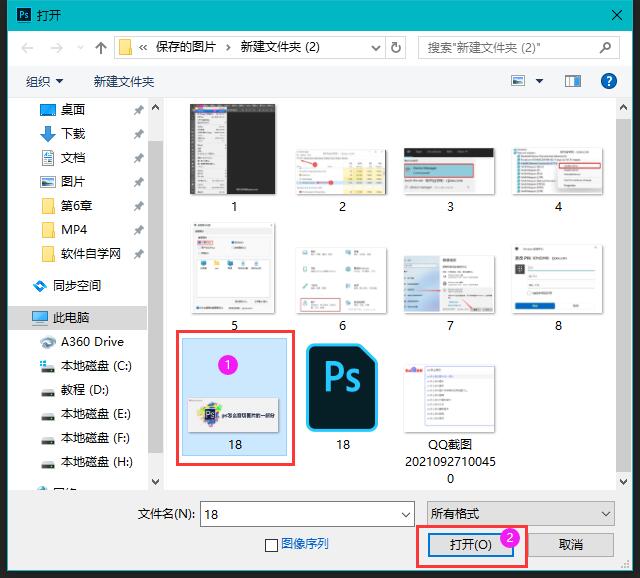Select the highlighted image file 18
This screenshot has width=640, height=578.
(x=234, y=397)
